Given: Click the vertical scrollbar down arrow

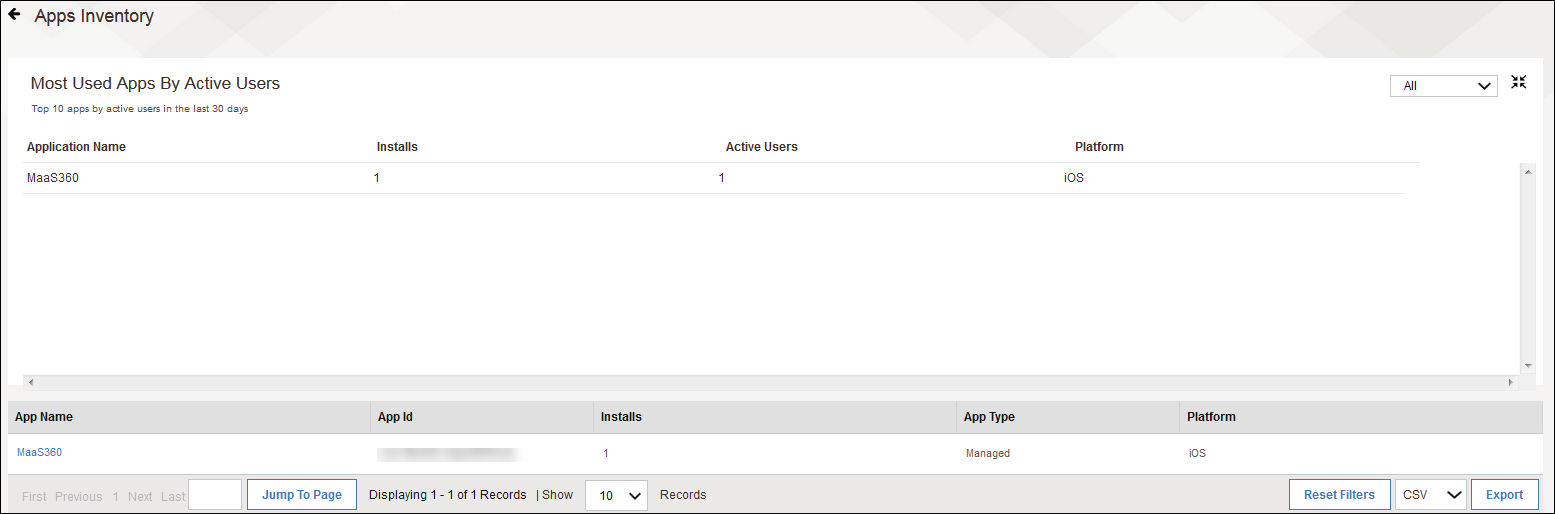Looking at the screenshot, I should click(x=1527, y=366).
